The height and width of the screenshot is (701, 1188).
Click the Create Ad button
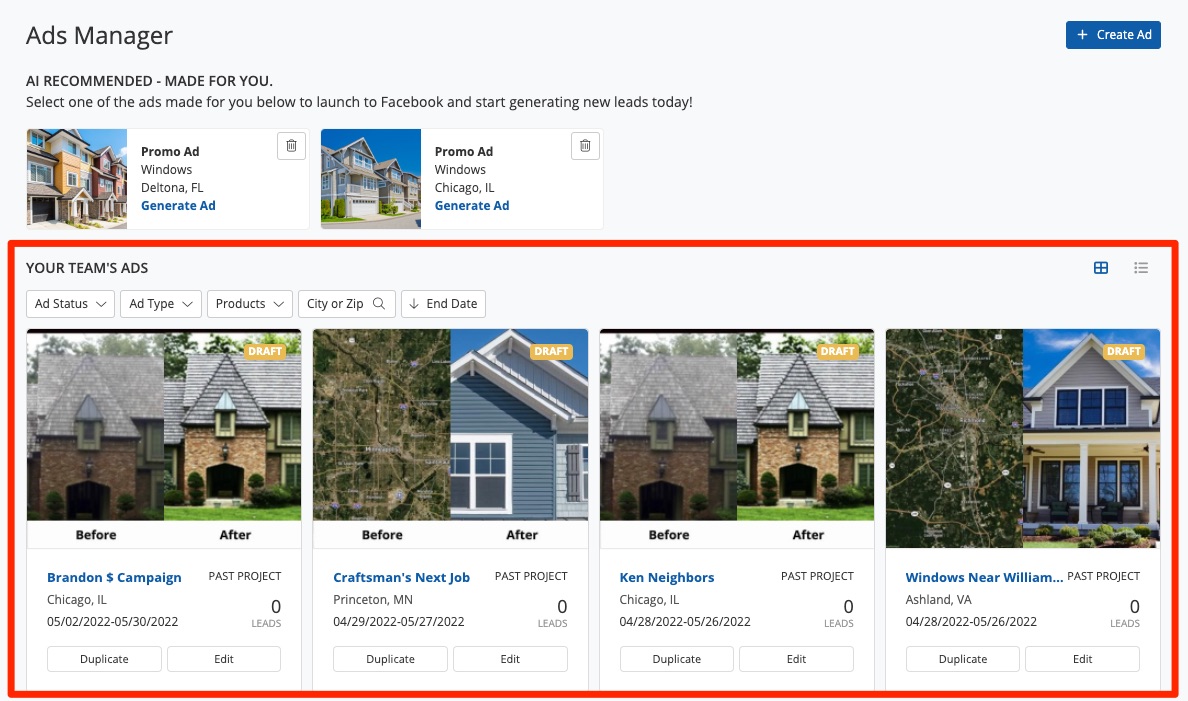pyautogui.click(x=1113, y=35)
